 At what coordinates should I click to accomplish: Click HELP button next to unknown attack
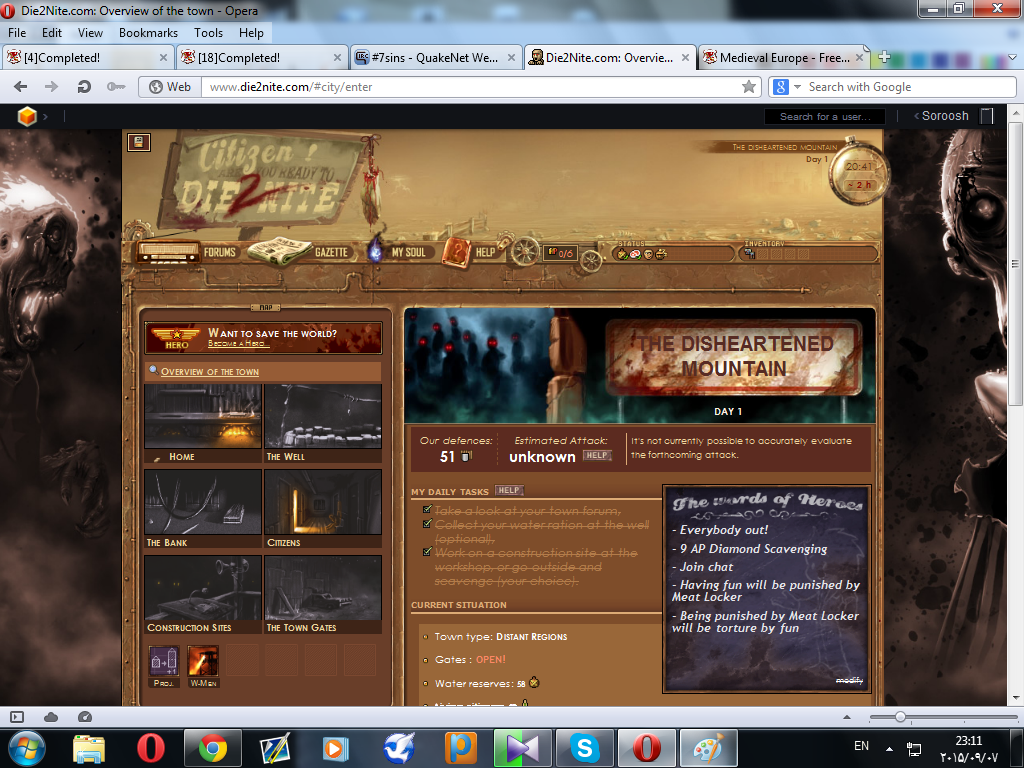596,455
